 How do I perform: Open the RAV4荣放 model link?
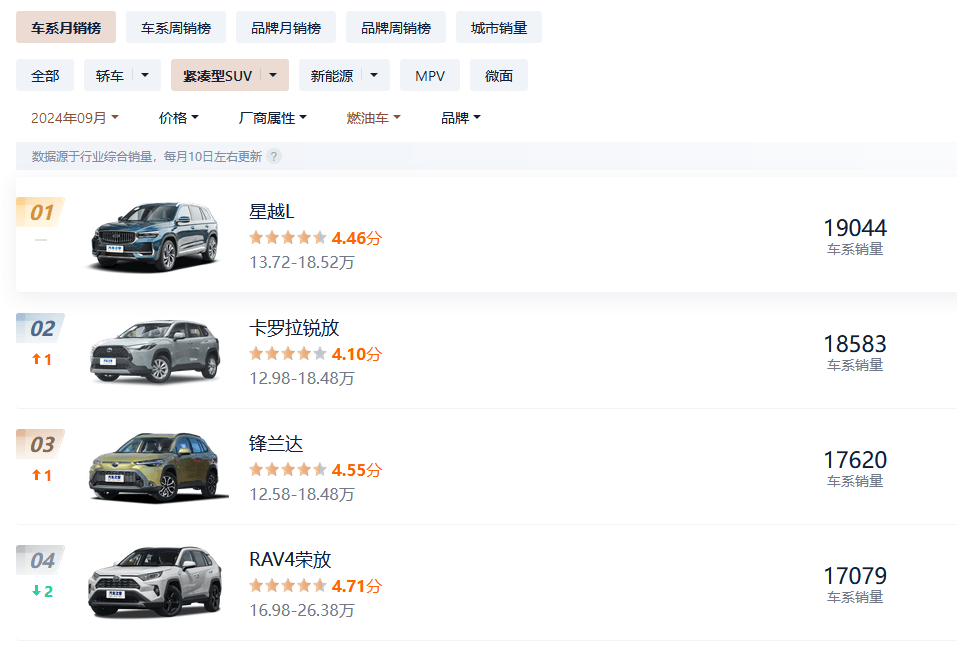click(290, 560)
